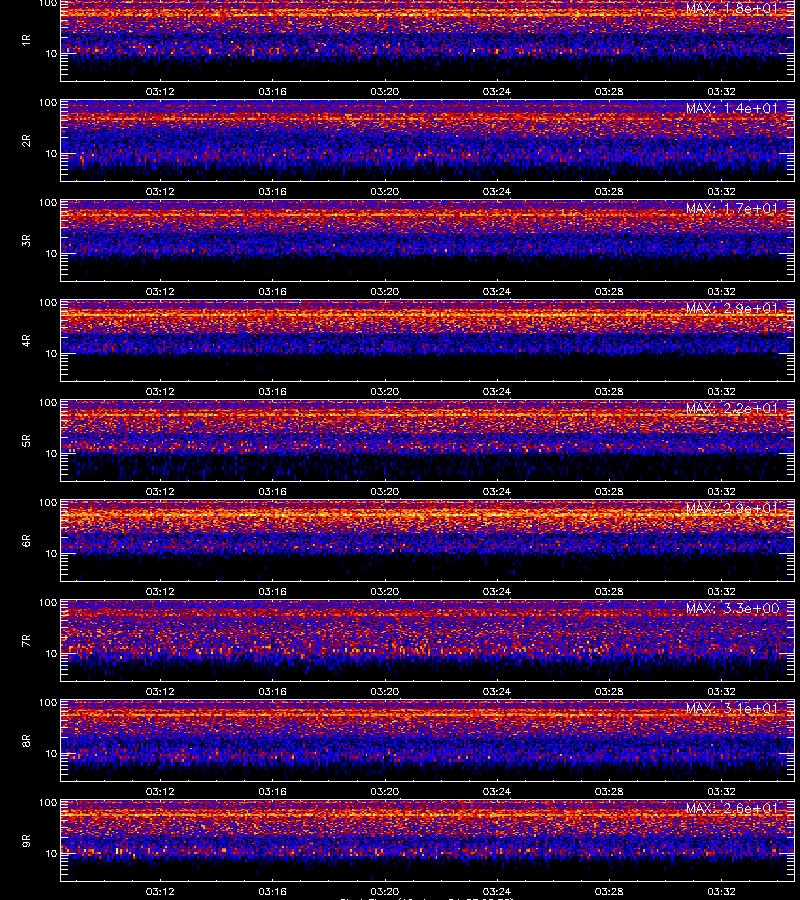
Task: Click the 4R panel axis label
Action: pos(26,340)
